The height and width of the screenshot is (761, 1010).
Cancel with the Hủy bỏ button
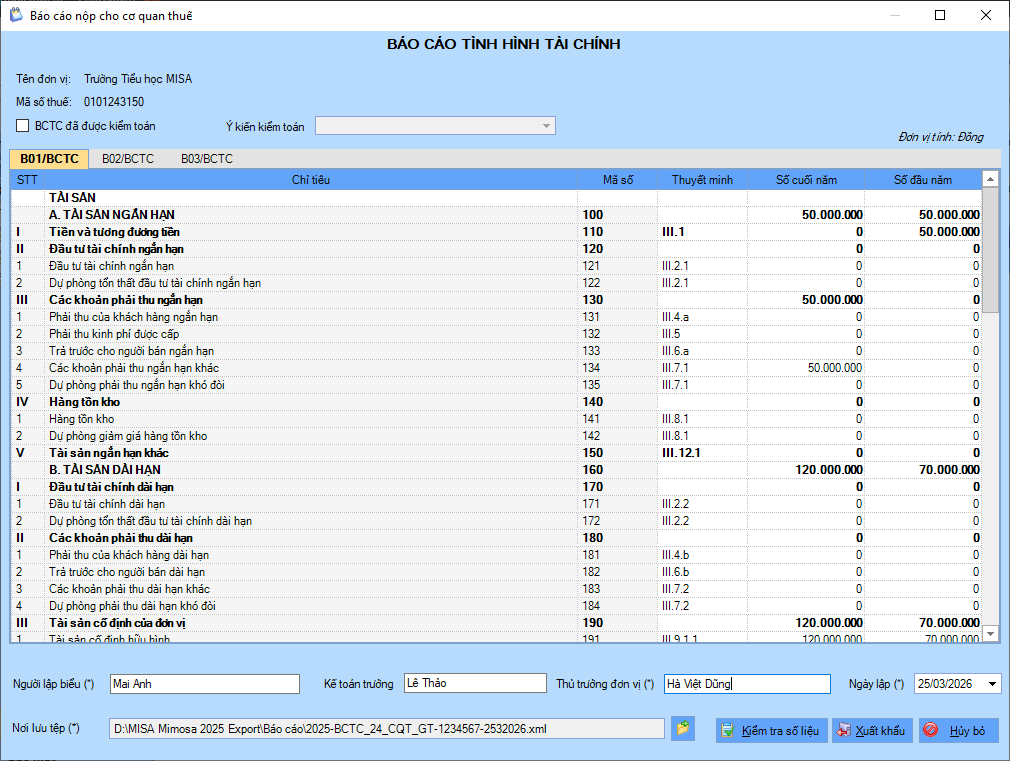[x=957, y=731]
